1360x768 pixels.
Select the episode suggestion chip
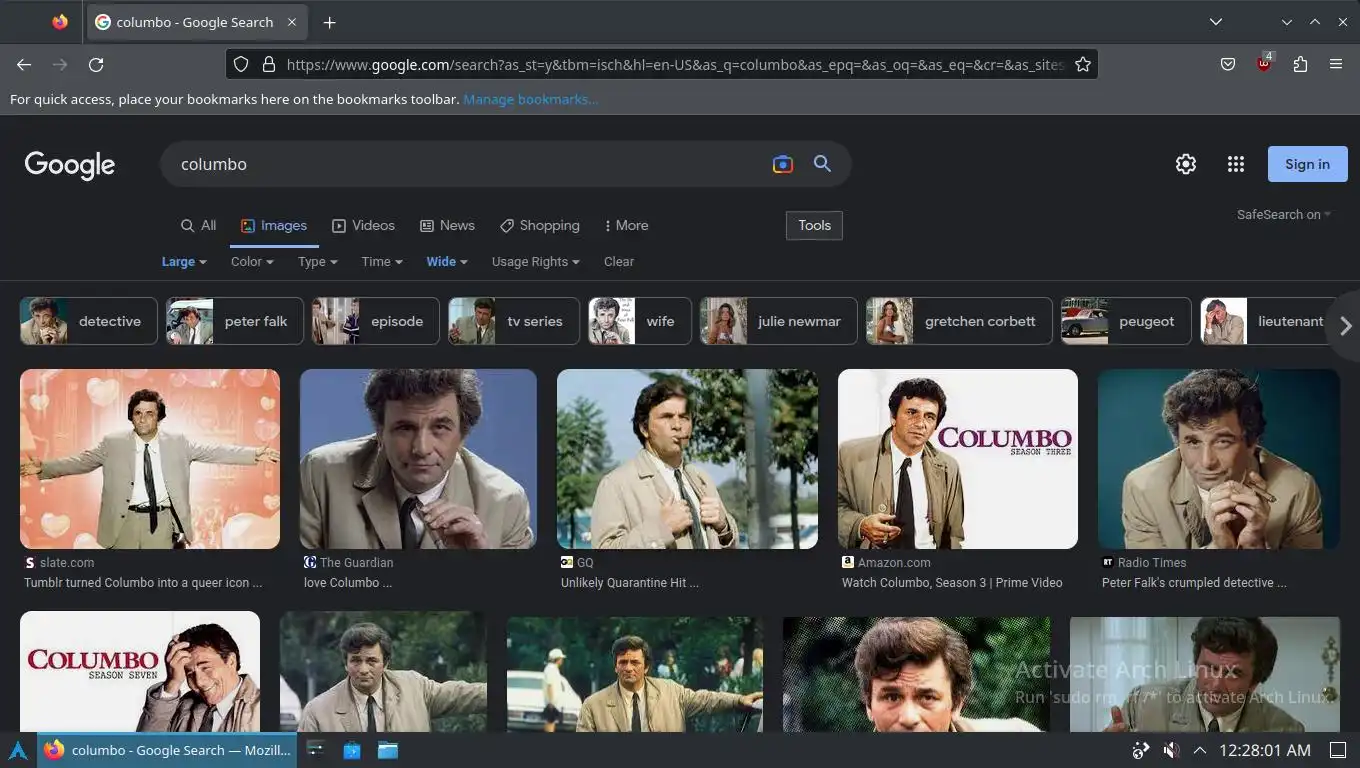click(376, 321)
